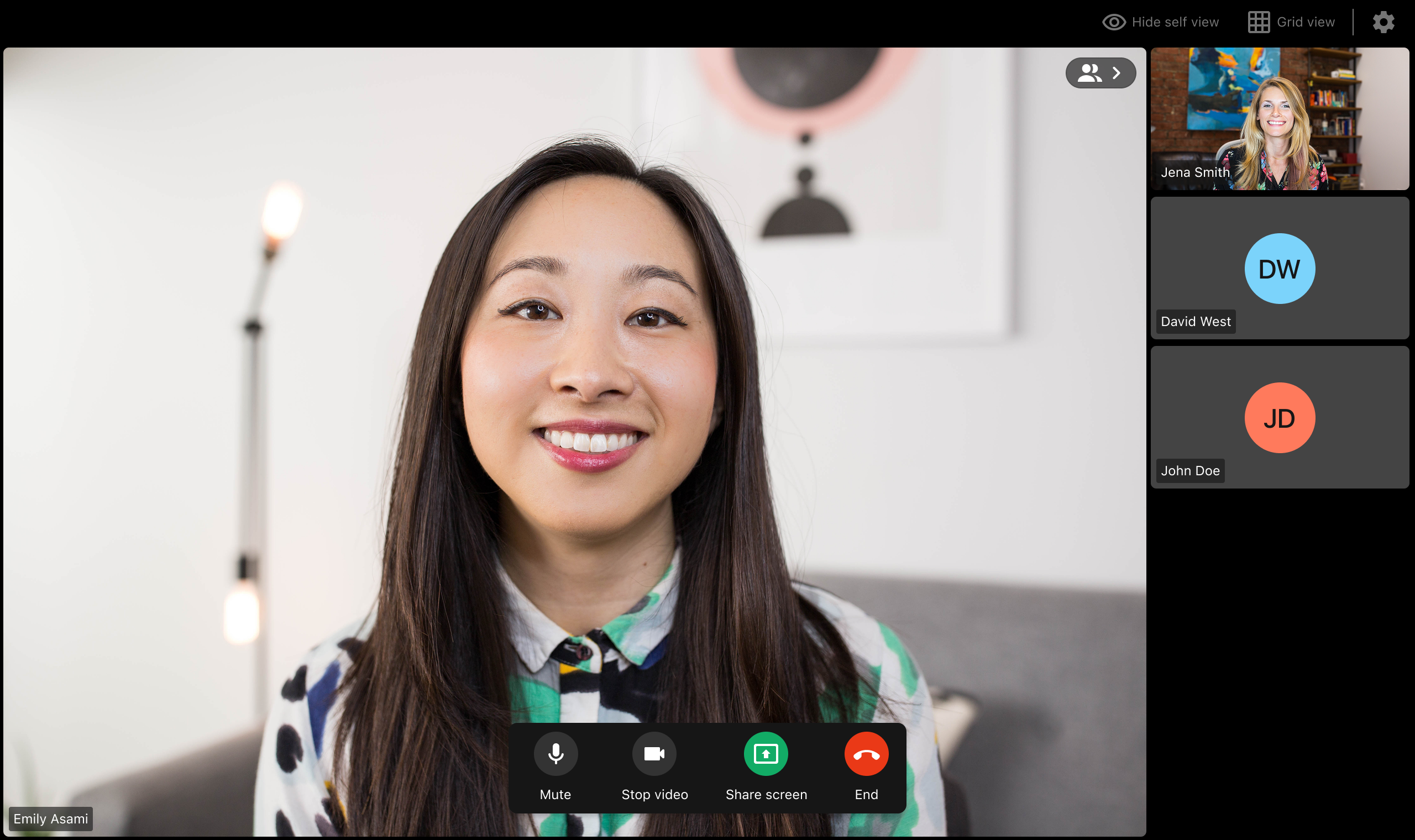
Task: End the call with the red phone button
Action: coord(866,753)
